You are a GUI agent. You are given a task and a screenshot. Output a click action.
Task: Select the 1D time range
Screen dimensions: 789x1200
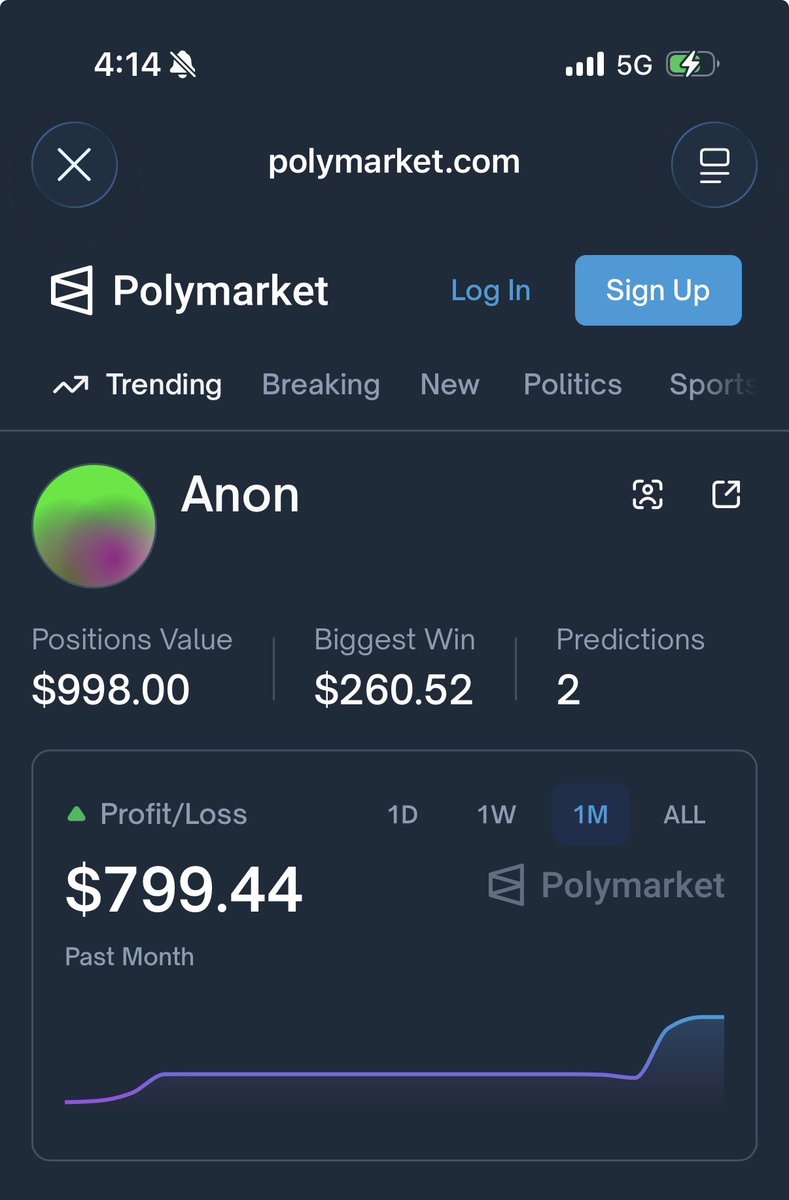click(402, 815)
